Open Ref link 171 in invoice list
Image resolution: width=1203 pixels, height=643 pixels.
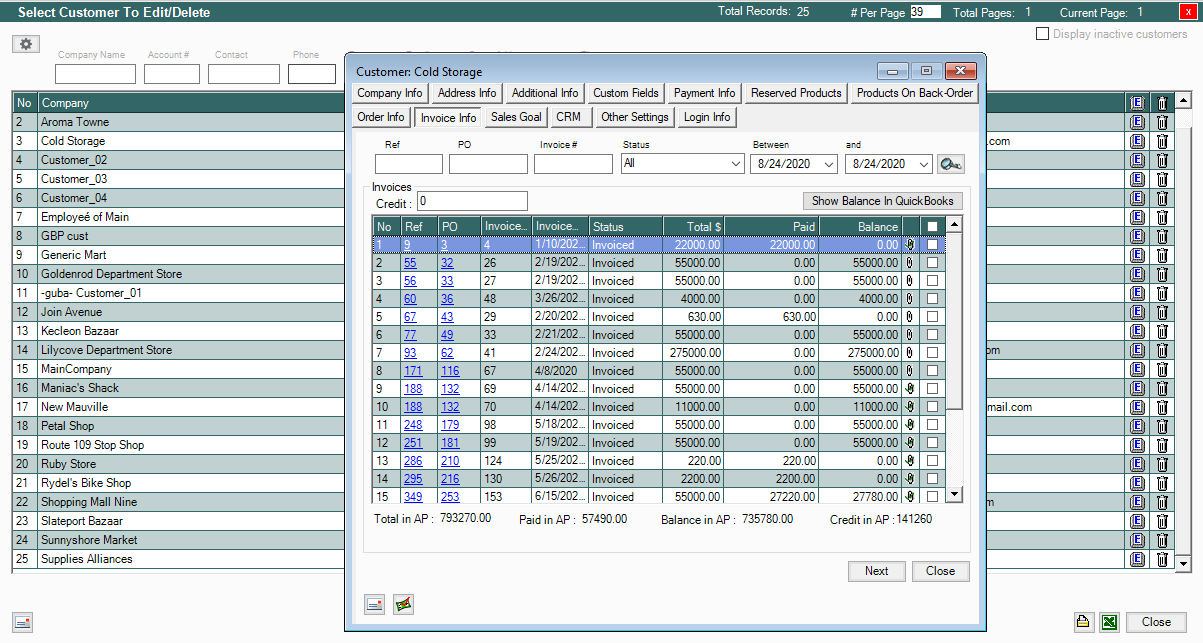(x=413, y=372)
